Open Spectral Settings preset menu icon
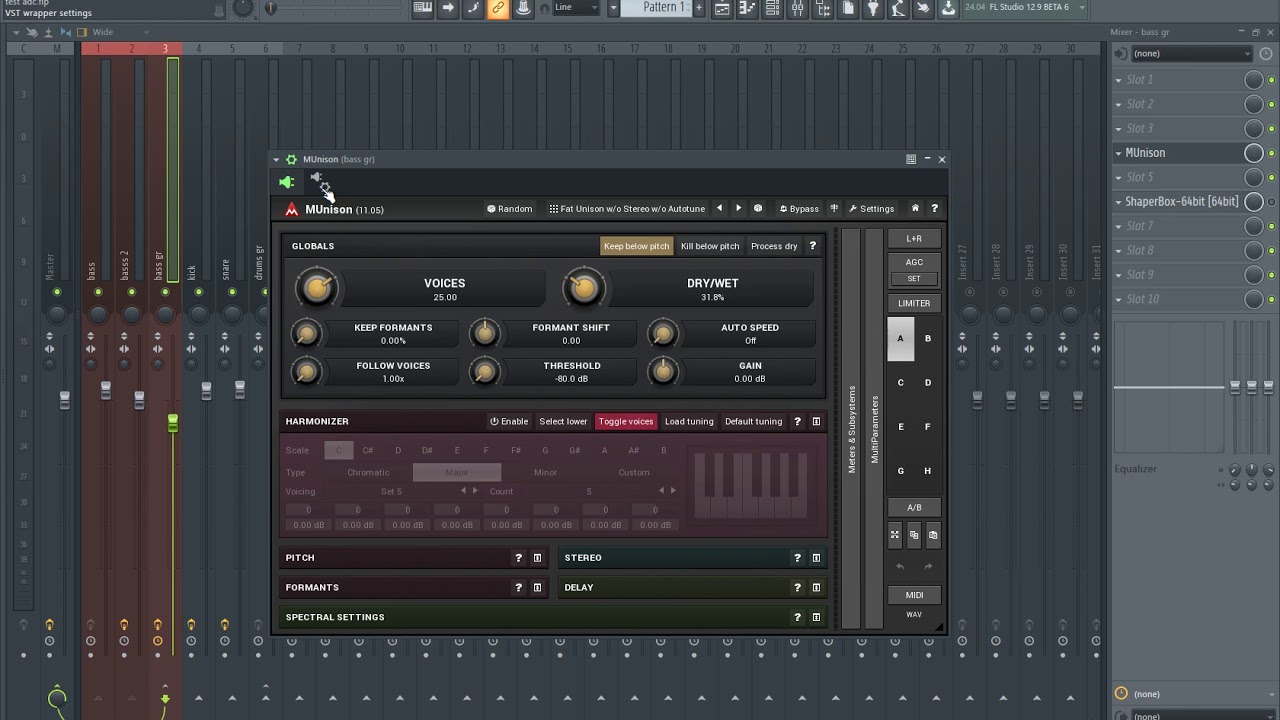The height and width of the screenshot is (720, 1280). (x=816, y=617)
